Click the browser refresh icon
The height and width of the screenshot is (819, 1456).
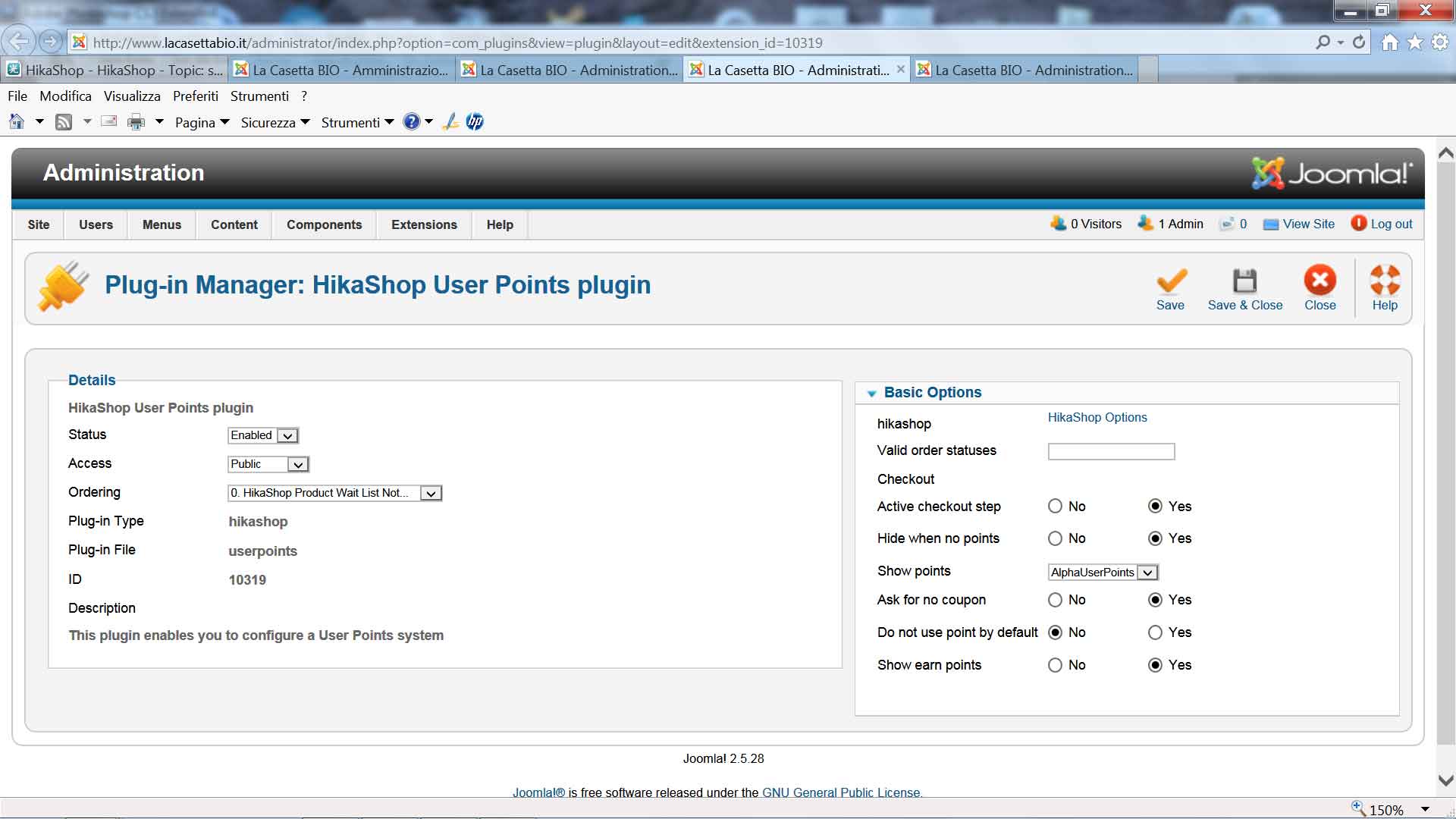point(1359,42)
